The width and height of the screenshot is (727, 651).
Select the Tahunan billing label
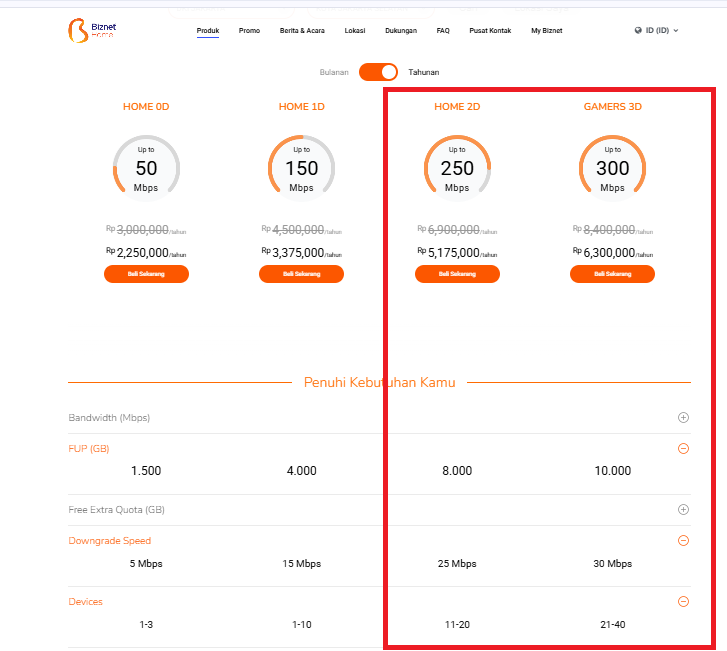coord(424,72)
